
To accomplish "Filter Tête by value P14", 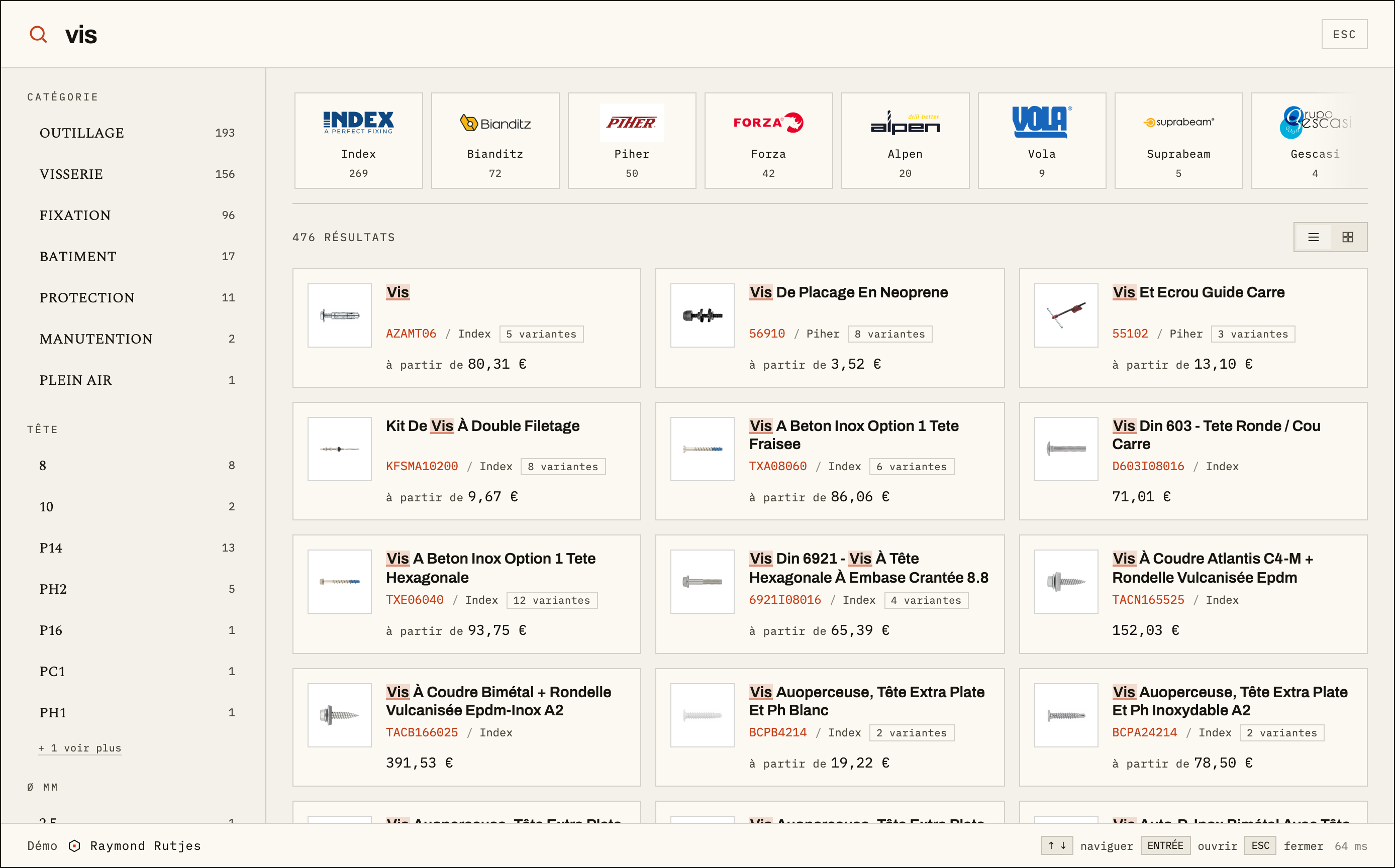I will coord(137,548).
